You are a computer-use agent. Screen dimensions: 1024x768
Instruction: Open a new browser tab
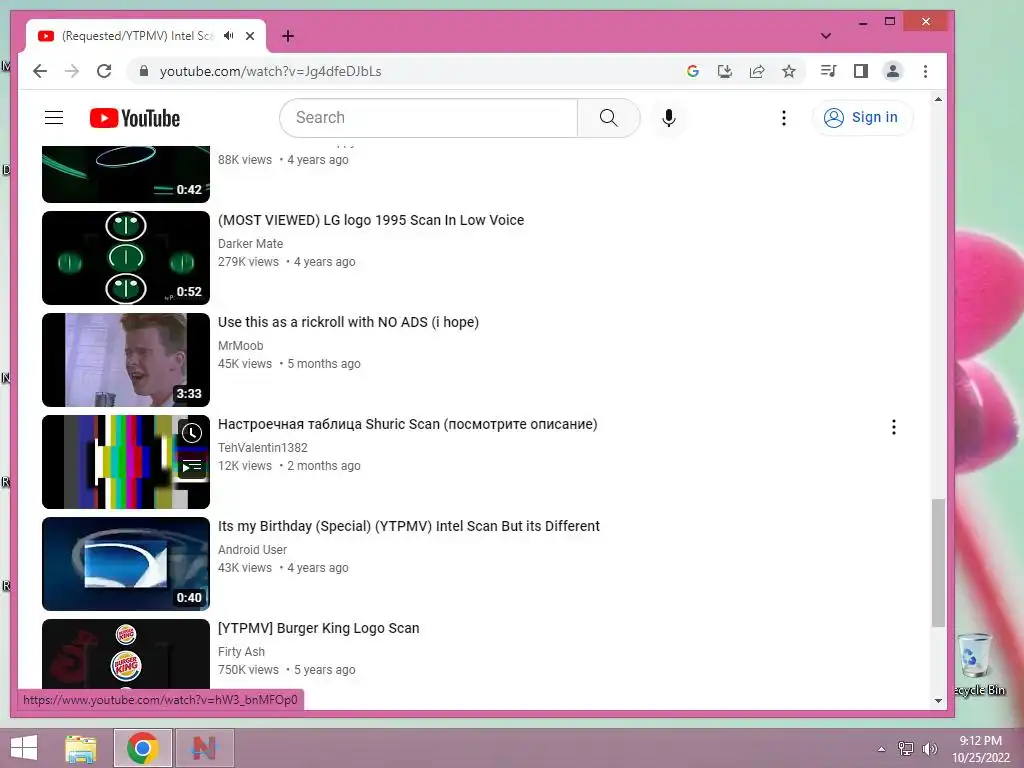[288, 36]
